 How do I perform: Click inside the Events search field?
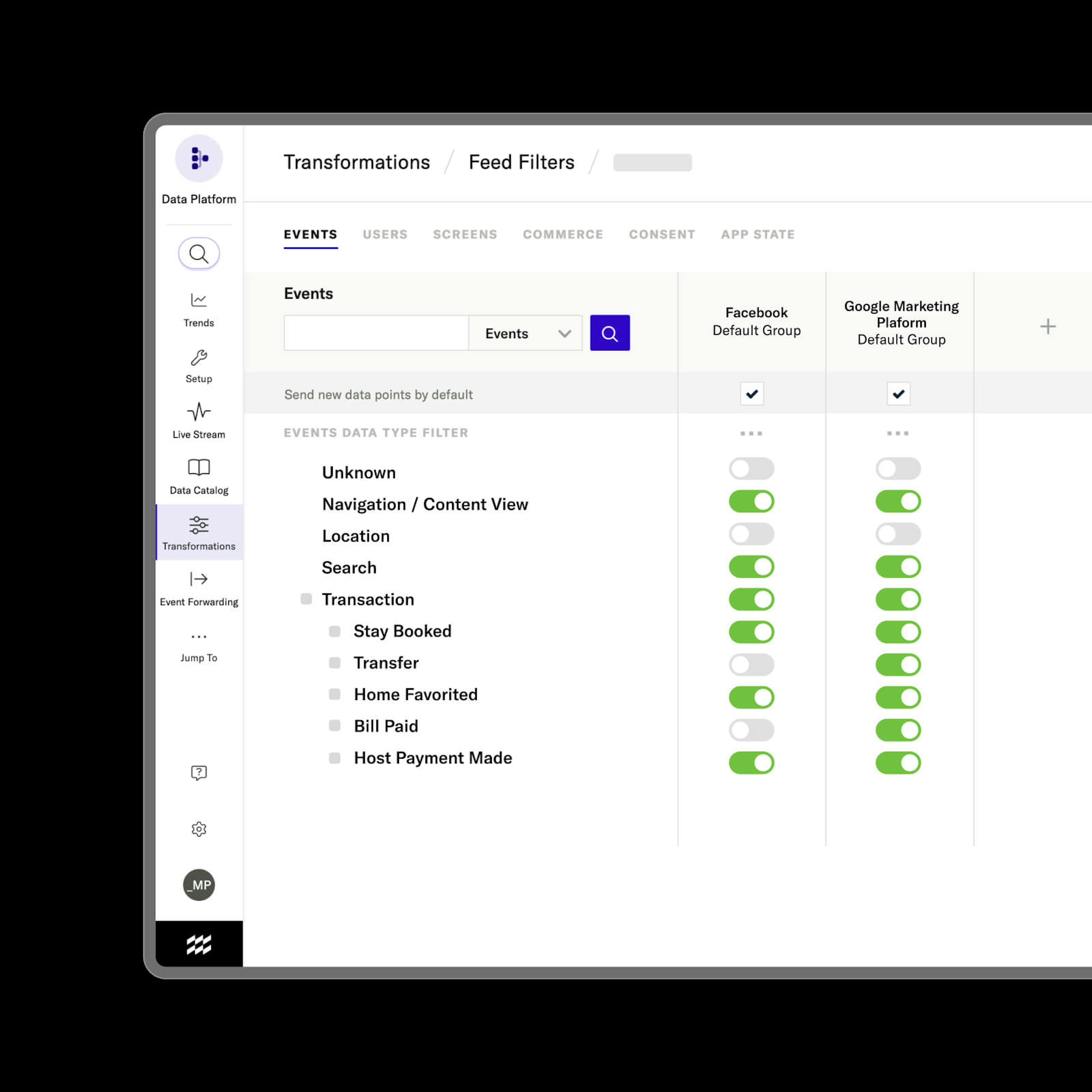pyautogui.click(x=376, y=333)
